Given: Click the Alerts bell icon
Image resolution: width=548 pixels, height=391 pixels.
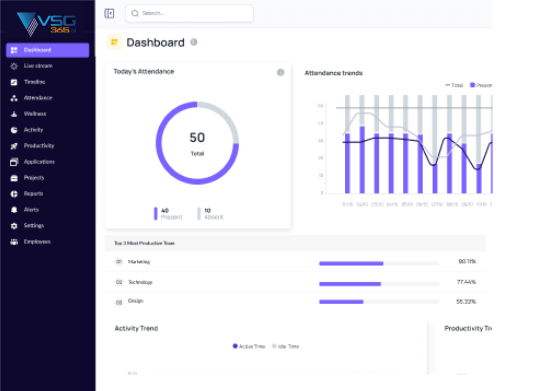Looking at the screenshot, I should [14, 210].
